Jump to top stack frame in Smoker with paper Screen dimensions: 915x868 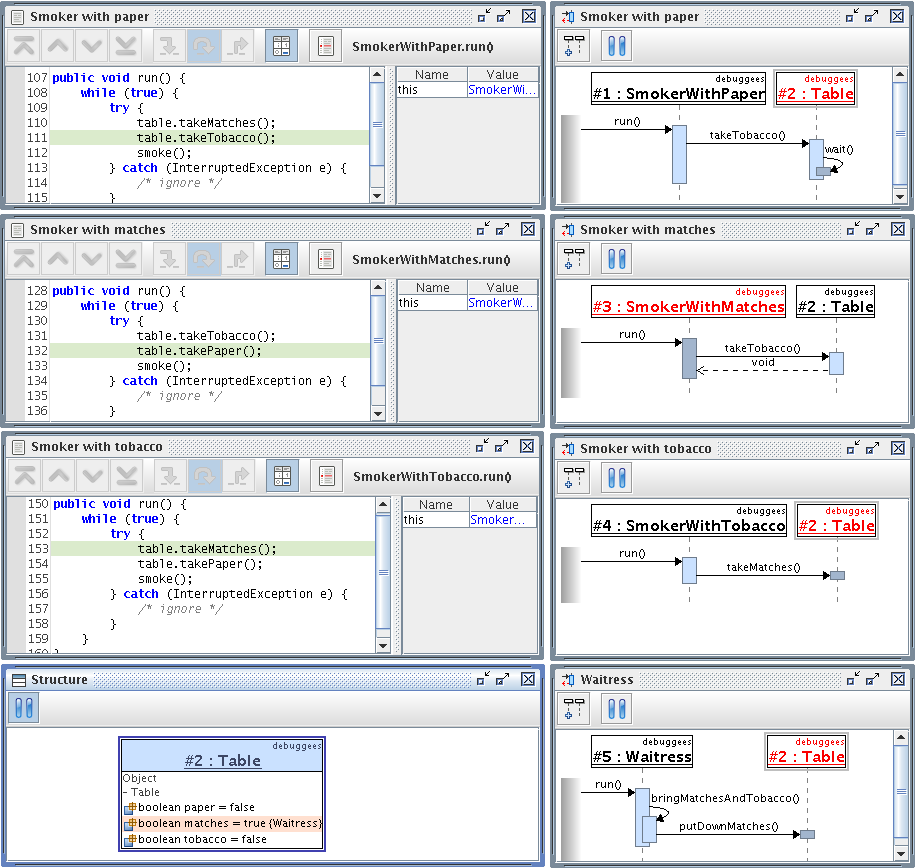[23, 46]
